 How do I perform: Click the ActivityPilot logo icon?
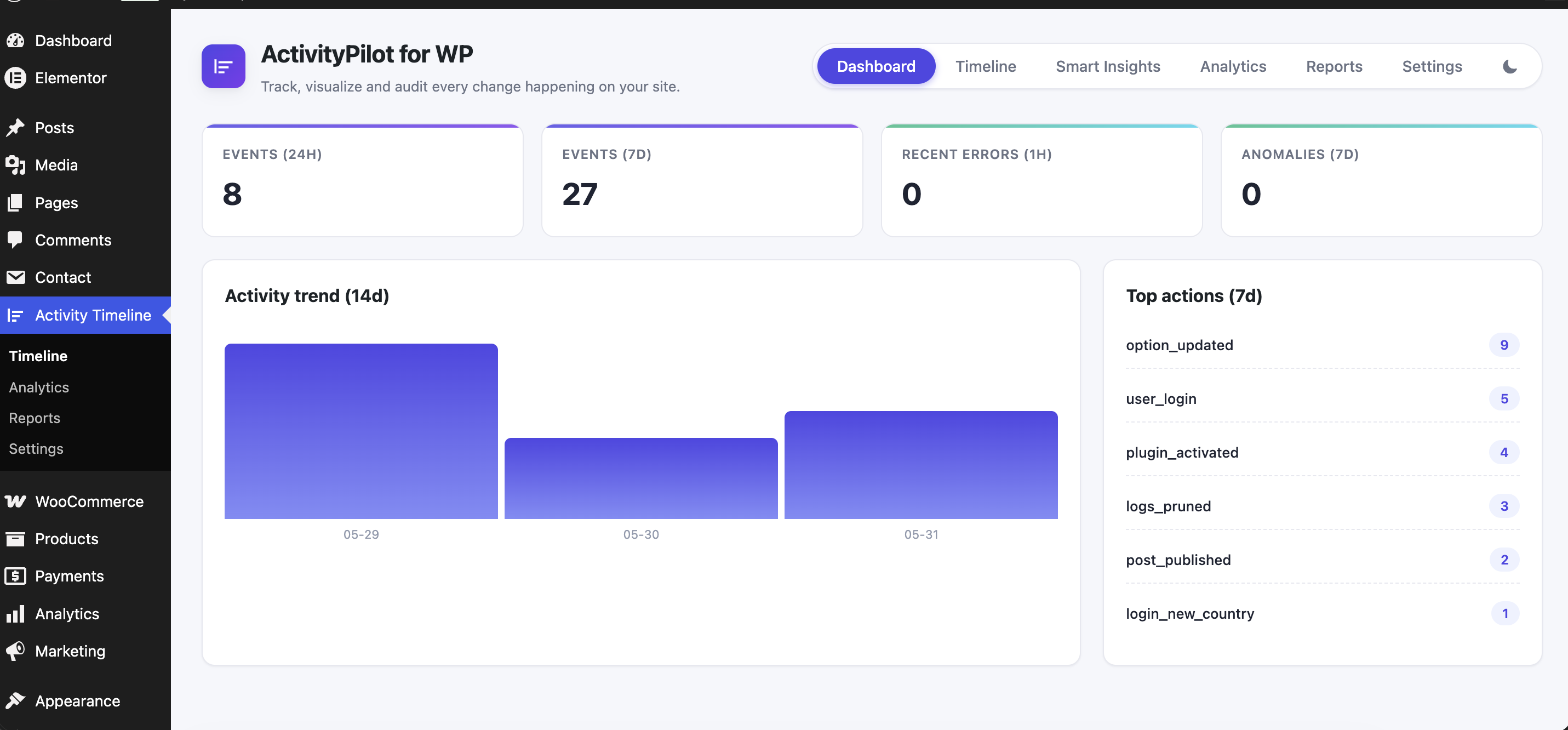(x=224, y=66)
